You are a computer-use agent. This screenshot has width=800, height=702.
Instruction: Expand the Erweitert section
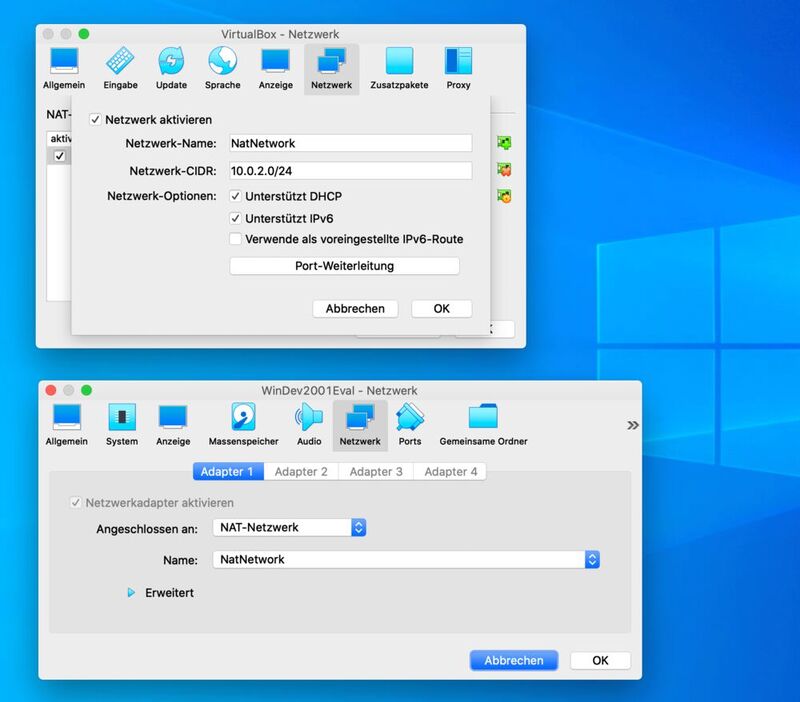coord(131,593)
